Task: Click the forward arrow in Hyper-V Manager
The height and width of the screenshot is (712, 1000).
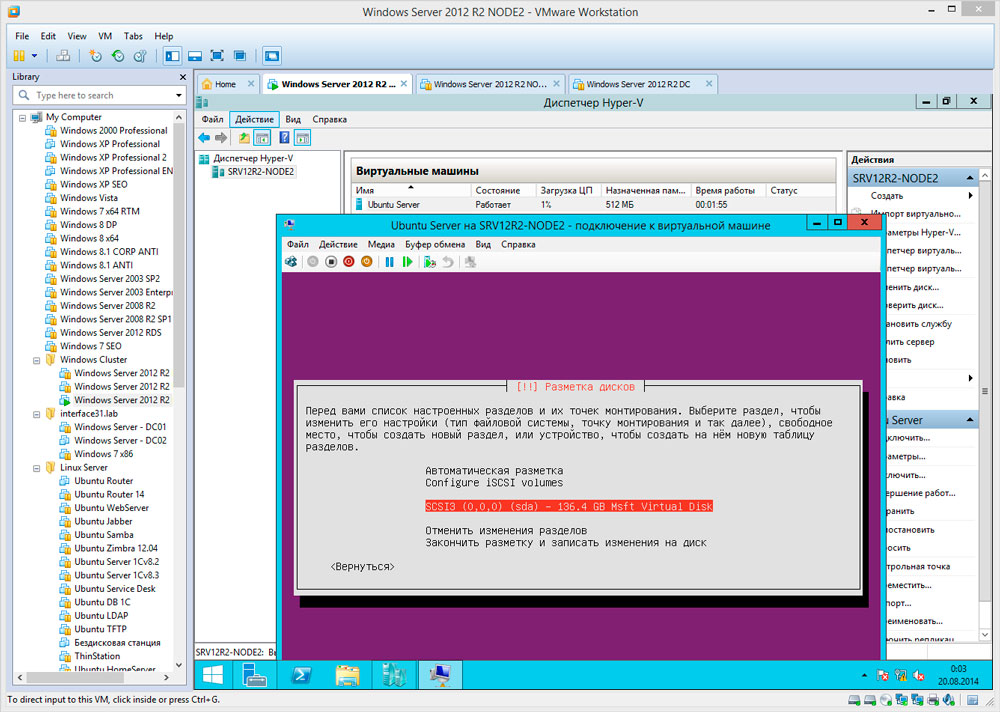Action: coord(221,138)
